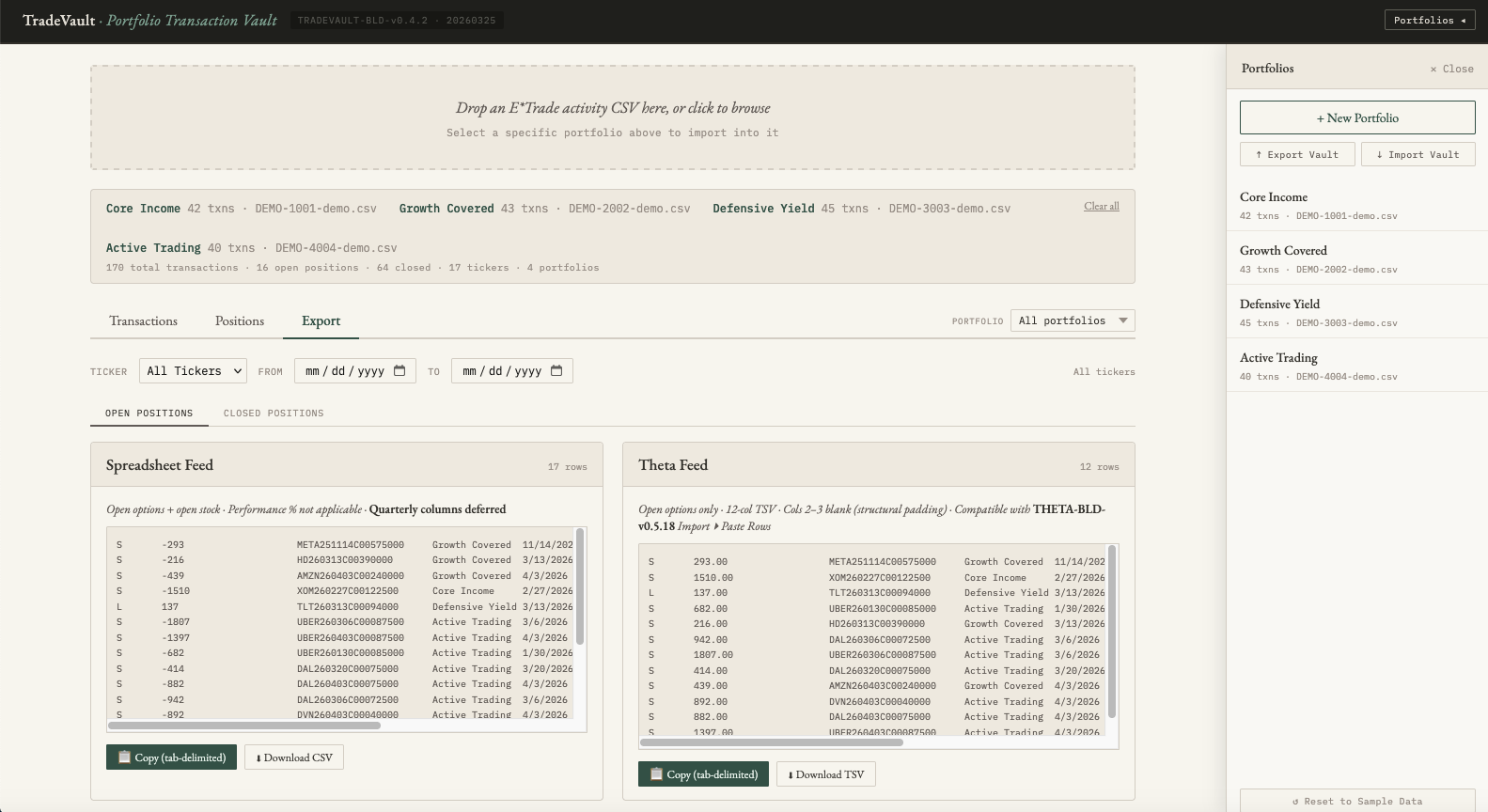Screen dimensions: 1488x812
Task: Select Active Trading portfolio in side panel
Action: 1356,366
